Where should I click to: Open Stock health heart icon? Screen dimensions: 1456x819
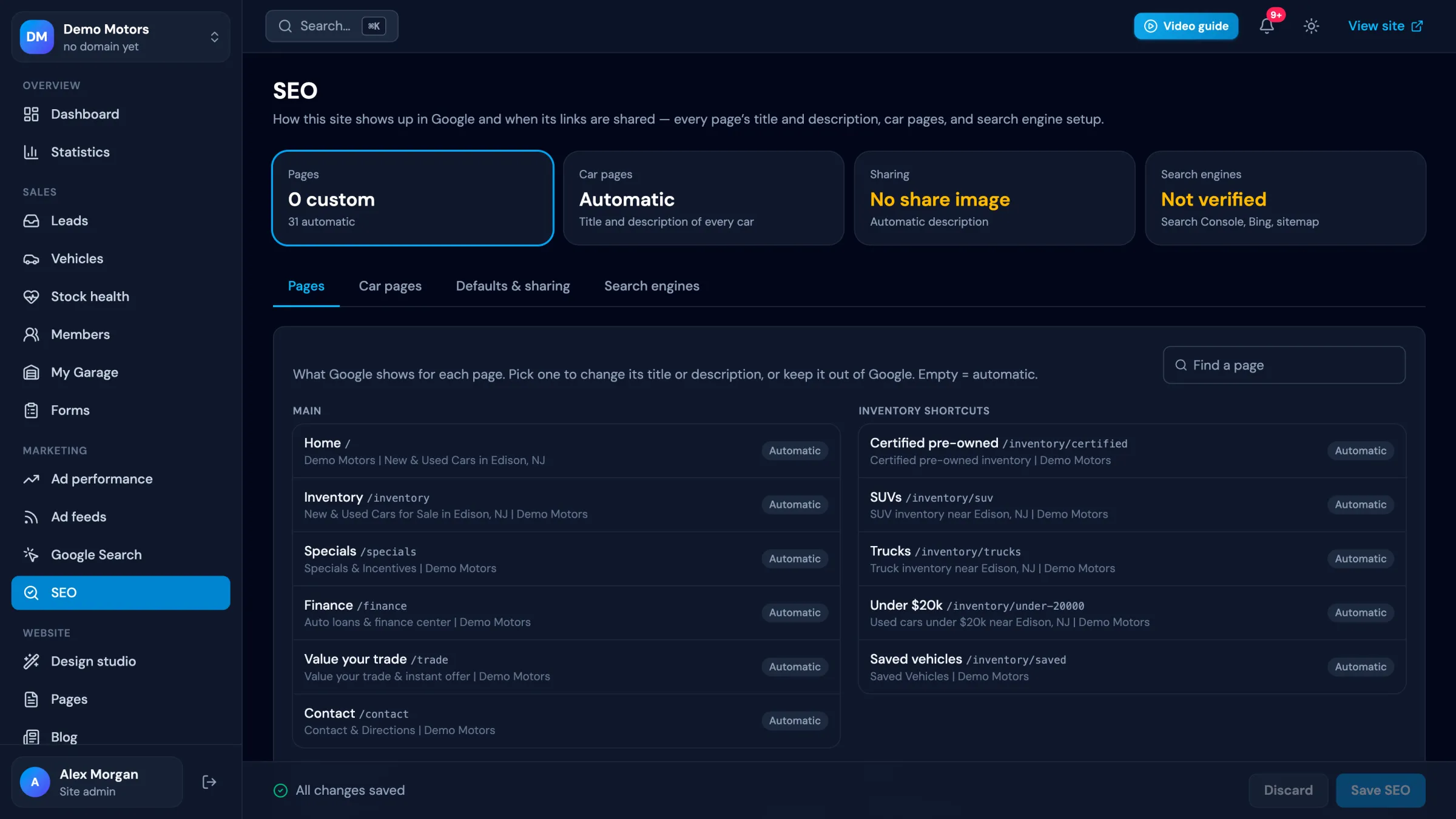click(31, 297)
